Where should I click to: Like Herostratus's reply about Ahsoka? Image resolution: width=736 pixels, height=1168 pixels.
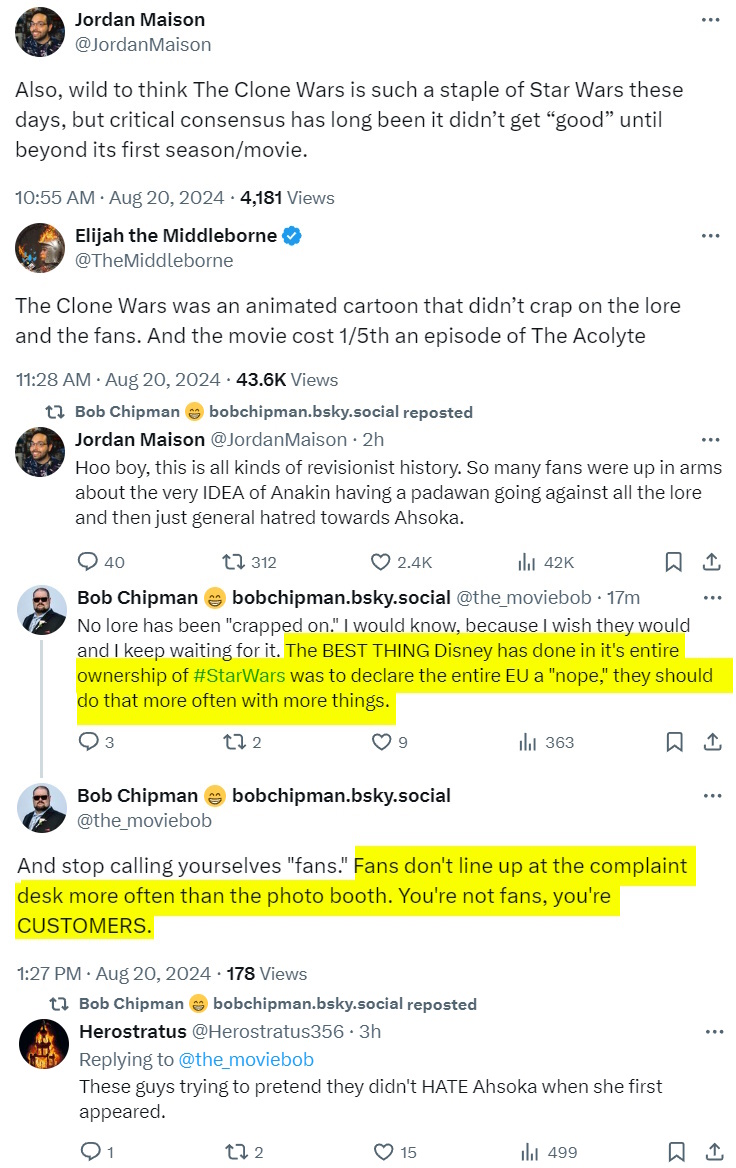(x=381, y=1152)
